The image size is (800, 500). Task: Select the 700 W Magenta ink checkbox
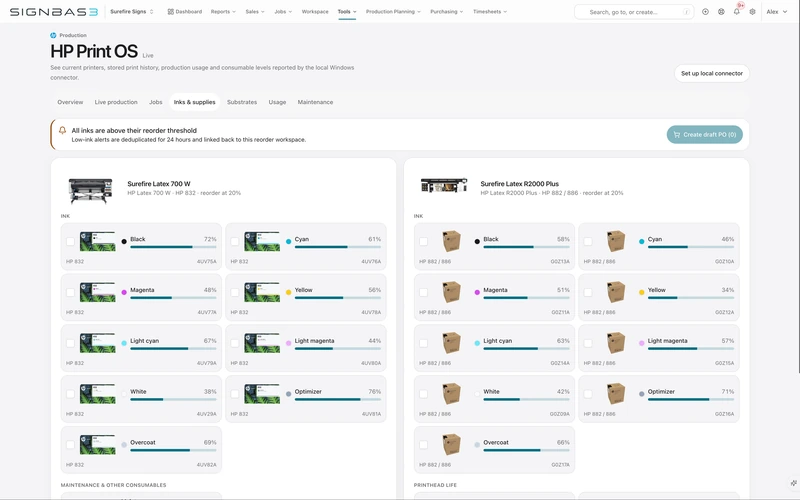(x=70, y=292)
